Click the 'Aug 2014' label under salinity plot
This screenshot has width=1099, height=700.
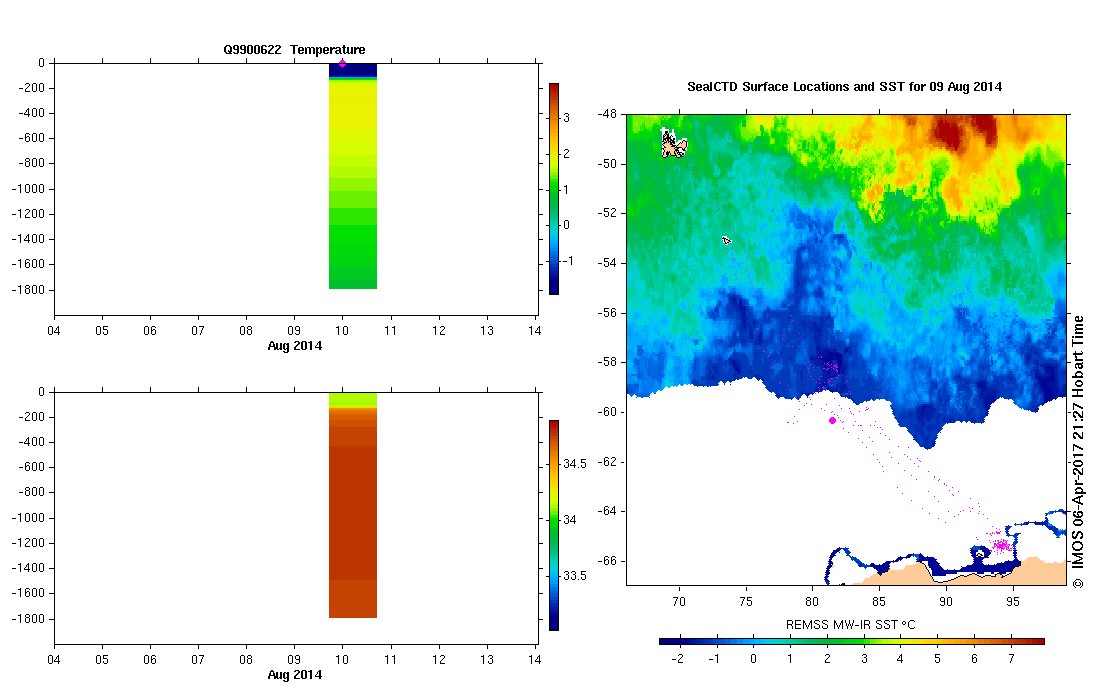pyautogui.click(x=294, y=675)
